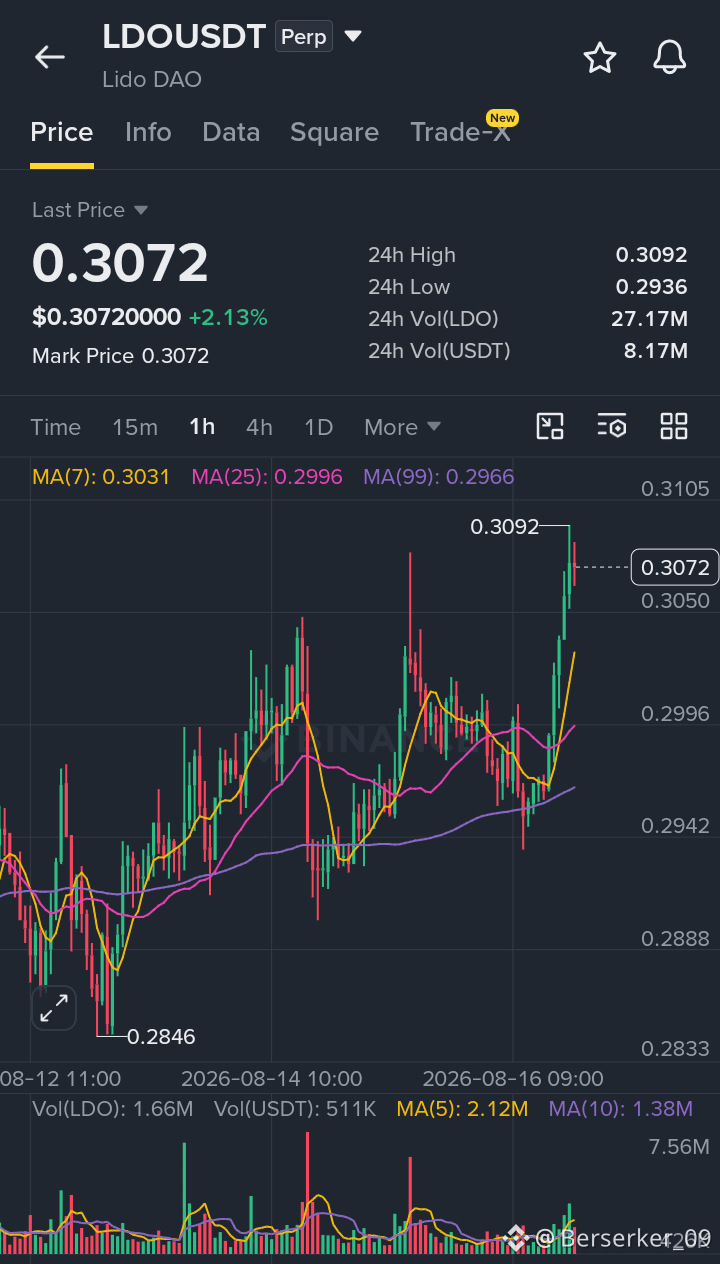Open the Trade-X tab
720x1264 pixels.
[x=461, y=132]
